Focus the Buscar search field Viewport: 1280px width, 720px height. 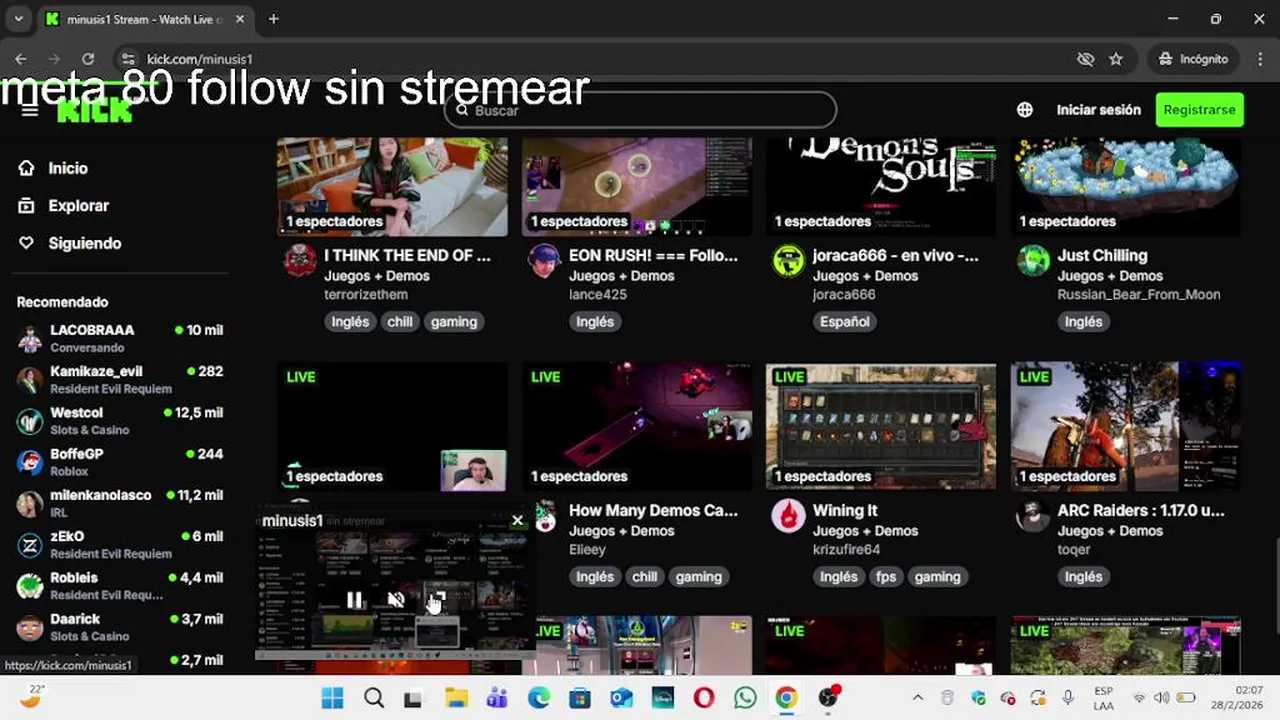pos(640,110)
